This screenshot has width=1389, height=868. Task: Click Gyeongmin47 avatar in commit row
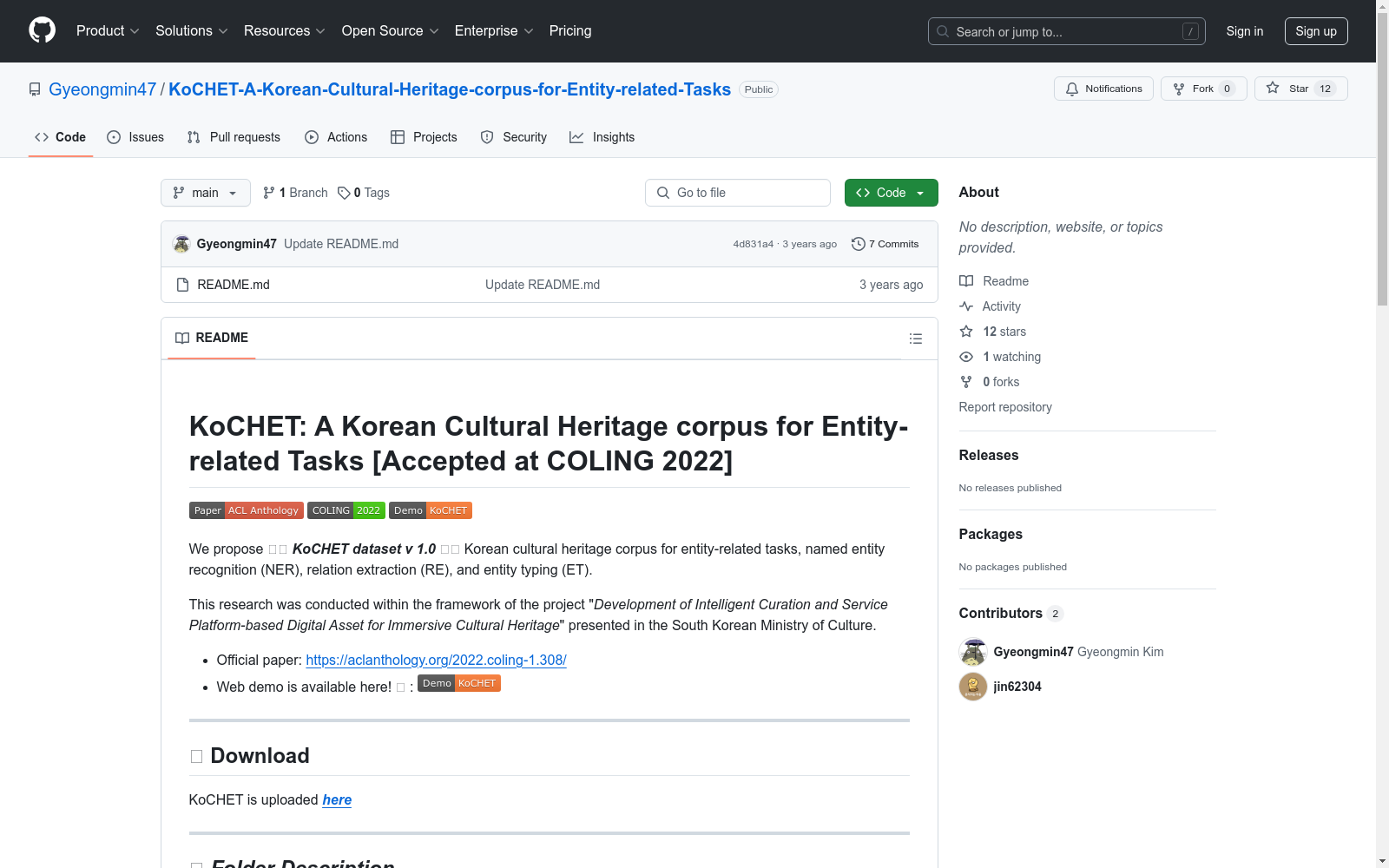click(x=181, y=244)
